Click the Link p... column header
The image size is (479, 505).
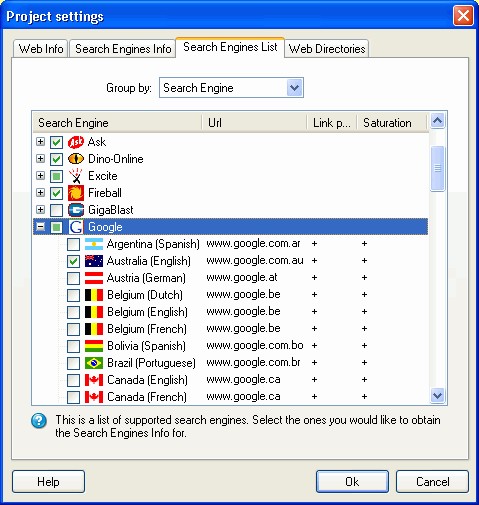coord(332,123)
